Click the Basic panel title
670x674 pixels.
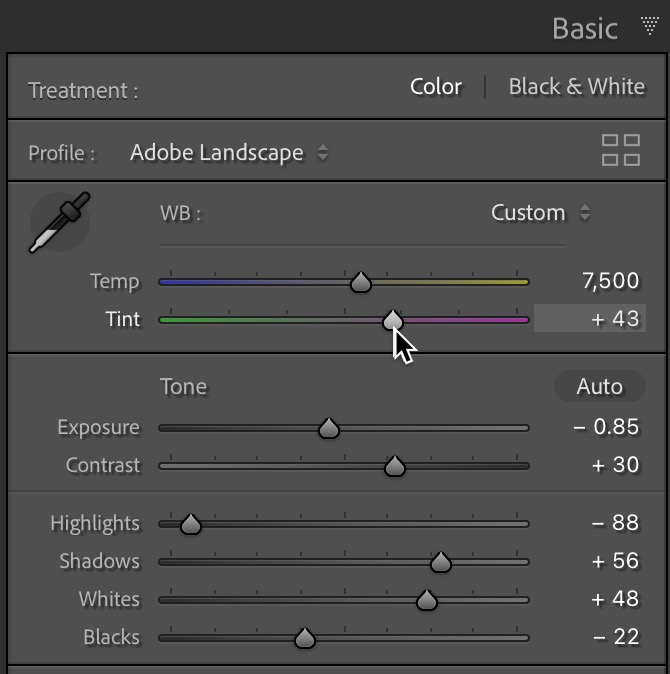point(584,29)
